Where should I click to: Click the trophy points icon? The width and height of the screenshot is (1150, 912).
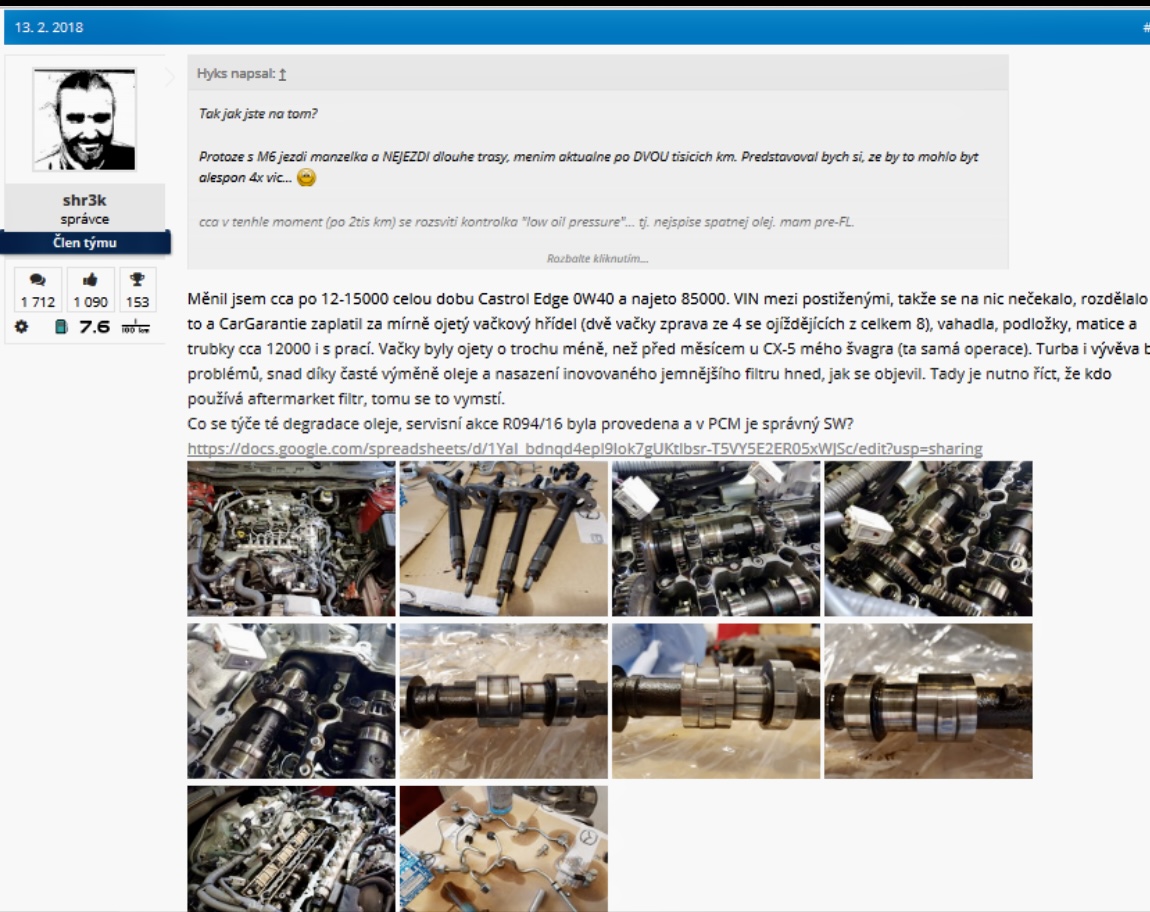tap(137, 281)
